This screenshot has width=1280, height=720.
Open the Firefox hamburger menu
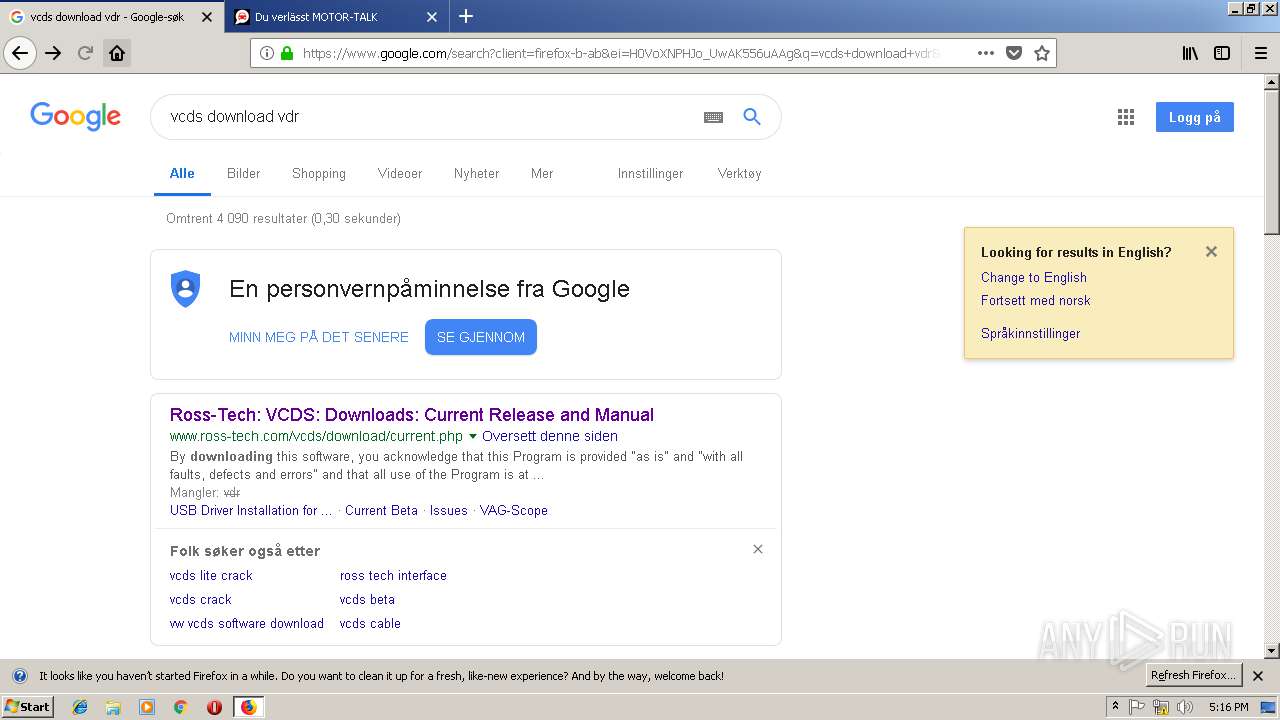click(1260, 53)
